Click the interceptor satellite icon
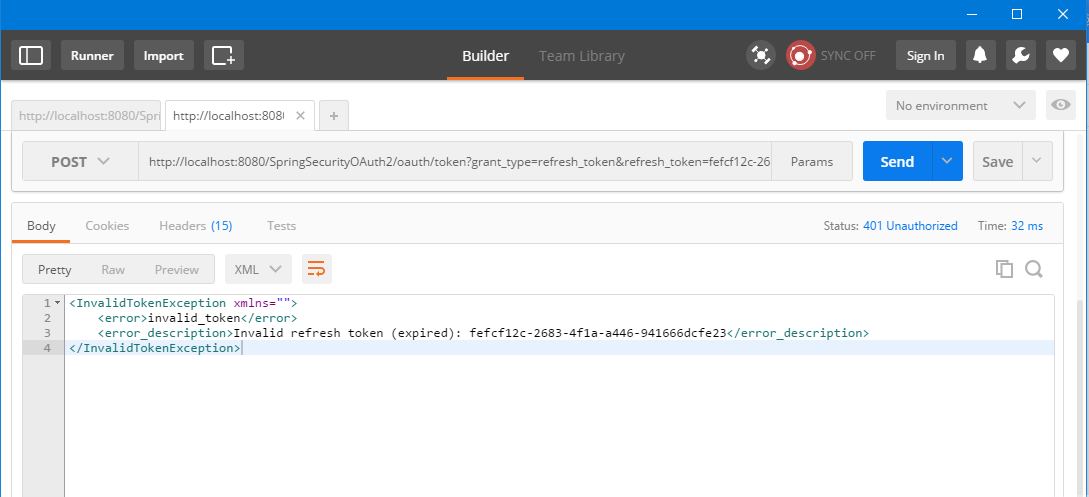Viewport: 1089px width, 497px height. click(760, 56)
